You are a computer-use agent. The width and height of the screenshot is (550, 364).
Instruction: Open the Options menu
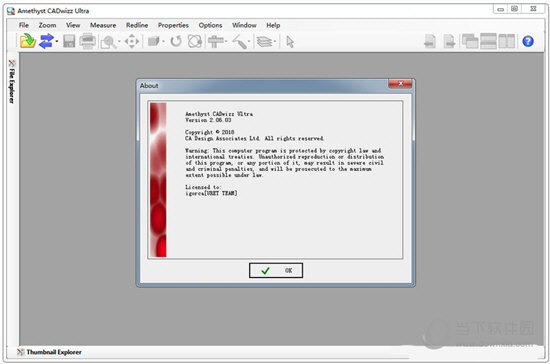(x=210, y=25)
